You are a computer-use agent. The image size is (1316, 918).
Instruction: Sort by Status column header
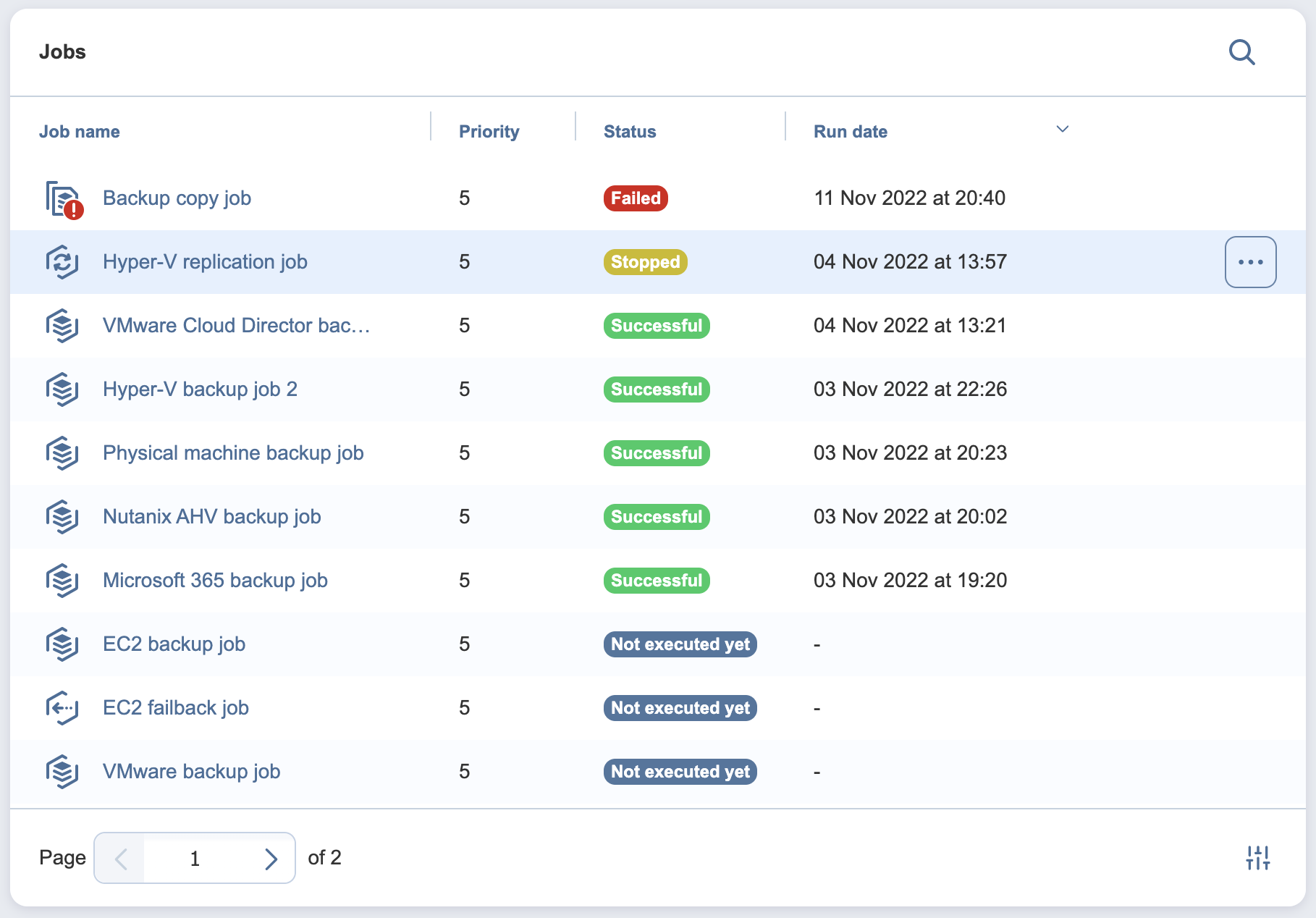[630, 132]
